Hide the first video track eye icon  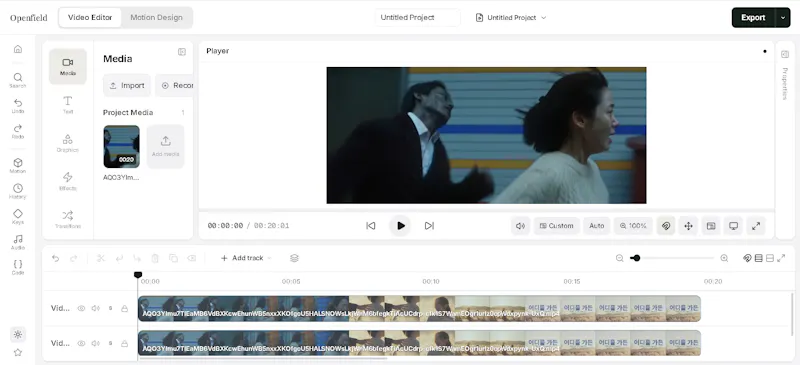click(x=81, y=308)
